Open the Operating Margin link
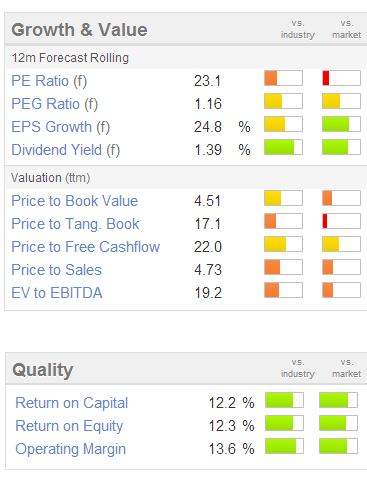This screenshot has height=483, width=367. (70, 449)
